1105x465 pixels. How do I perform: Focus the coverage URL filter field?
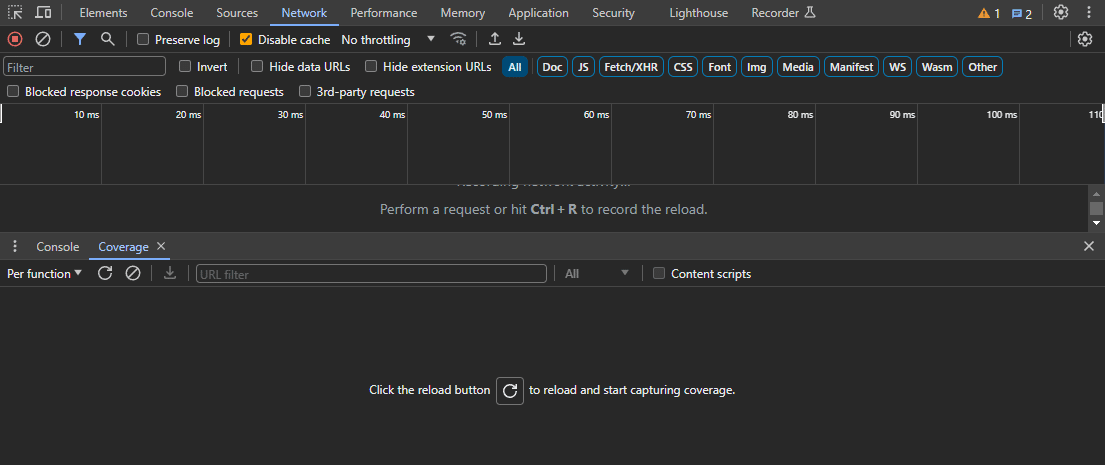pyautogui.click(x=371, y=273)
